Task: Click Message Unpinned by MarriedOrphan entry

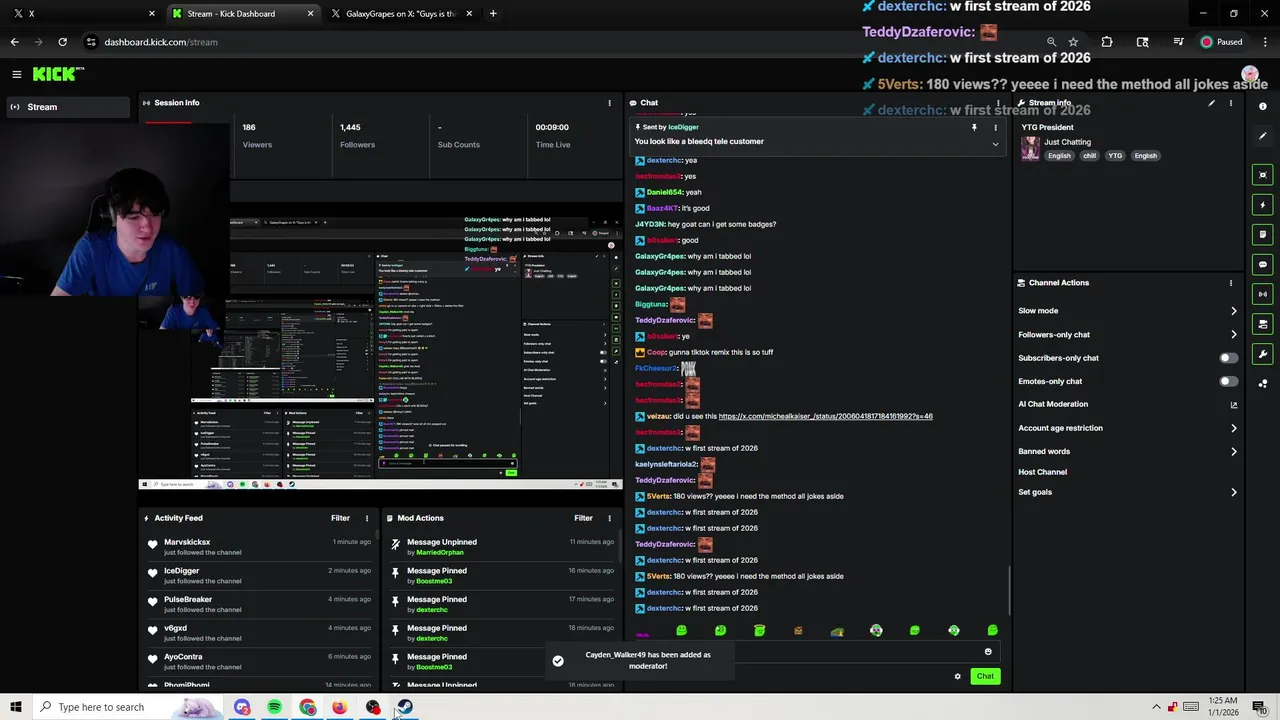Action: (x=503, y=547)
